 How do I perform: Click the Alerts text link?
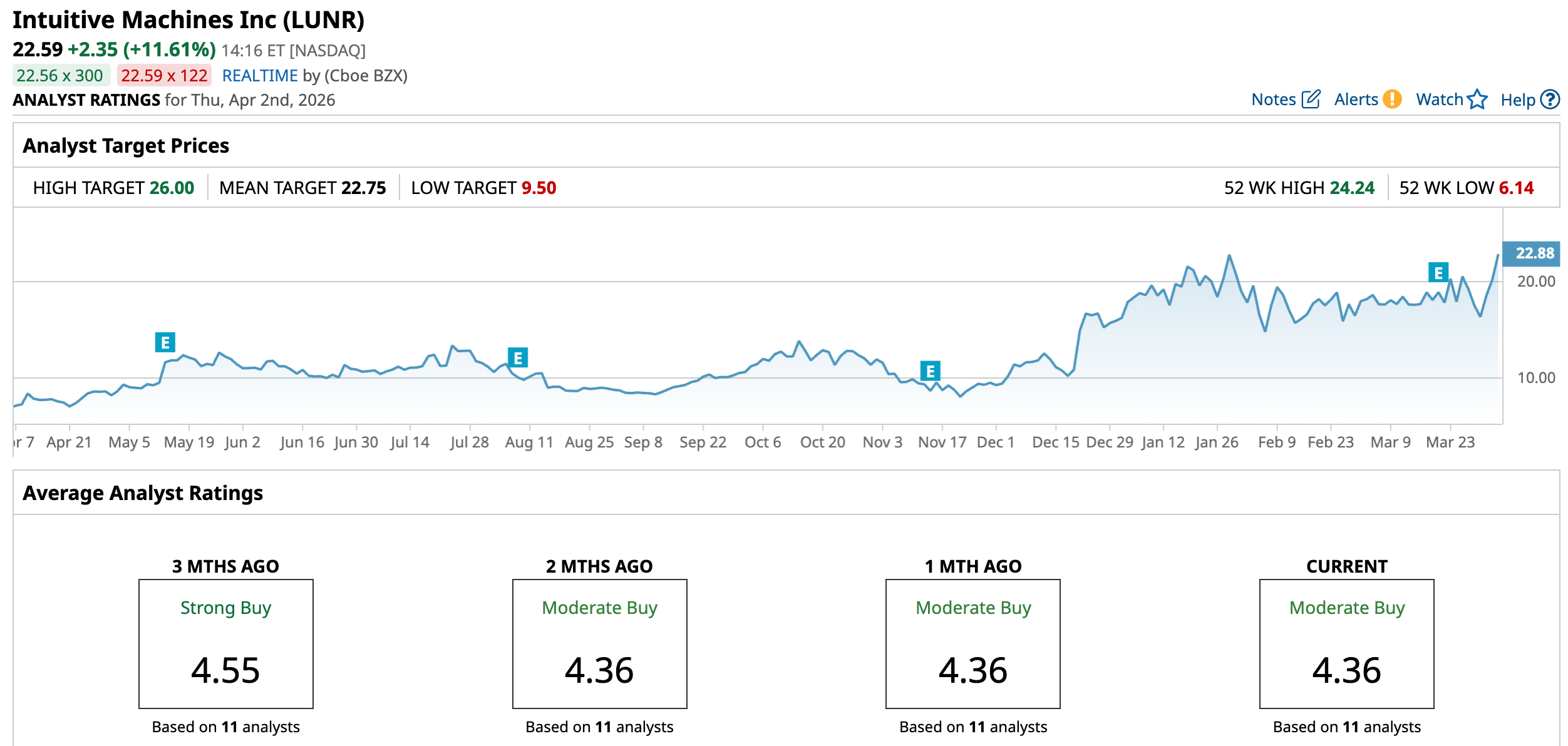click(x=1356, y=100)
